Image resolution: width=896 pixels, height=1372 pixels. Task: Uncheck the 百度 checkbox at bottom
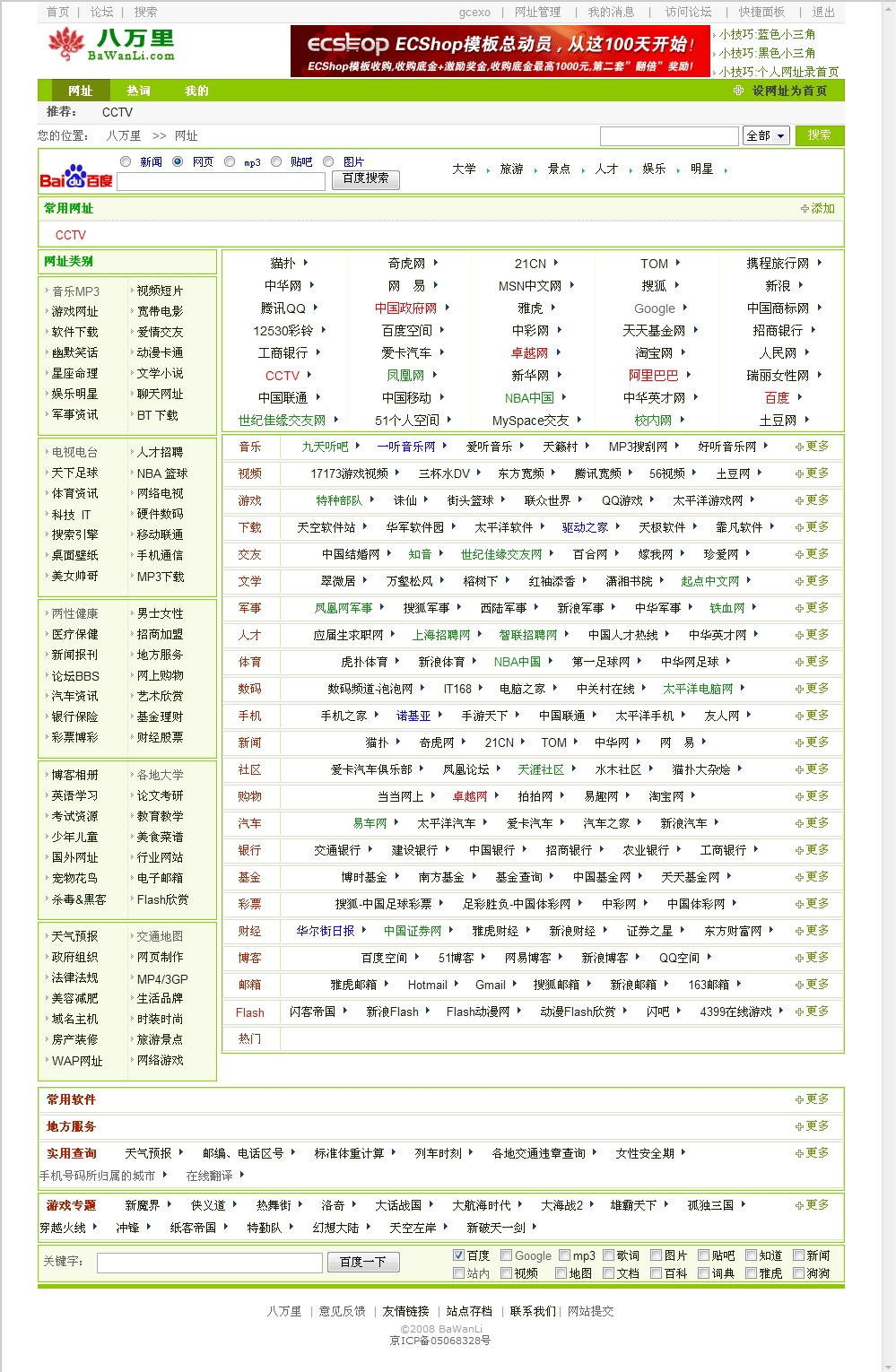(x=458, y=1255)
